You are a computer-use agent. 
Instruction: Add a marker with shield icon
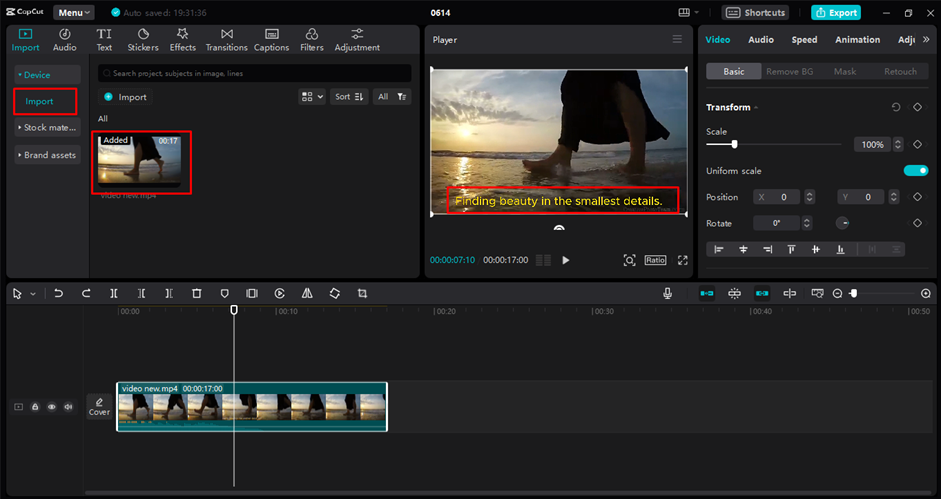(x=224, y=293)
